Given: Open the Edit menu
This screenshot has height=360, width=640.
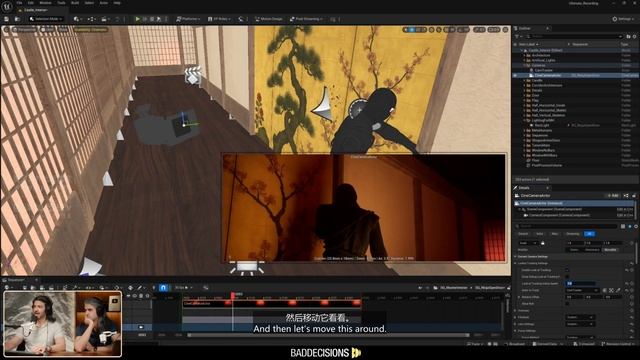Looking at the screenshot, I should [x=31, y=3].
